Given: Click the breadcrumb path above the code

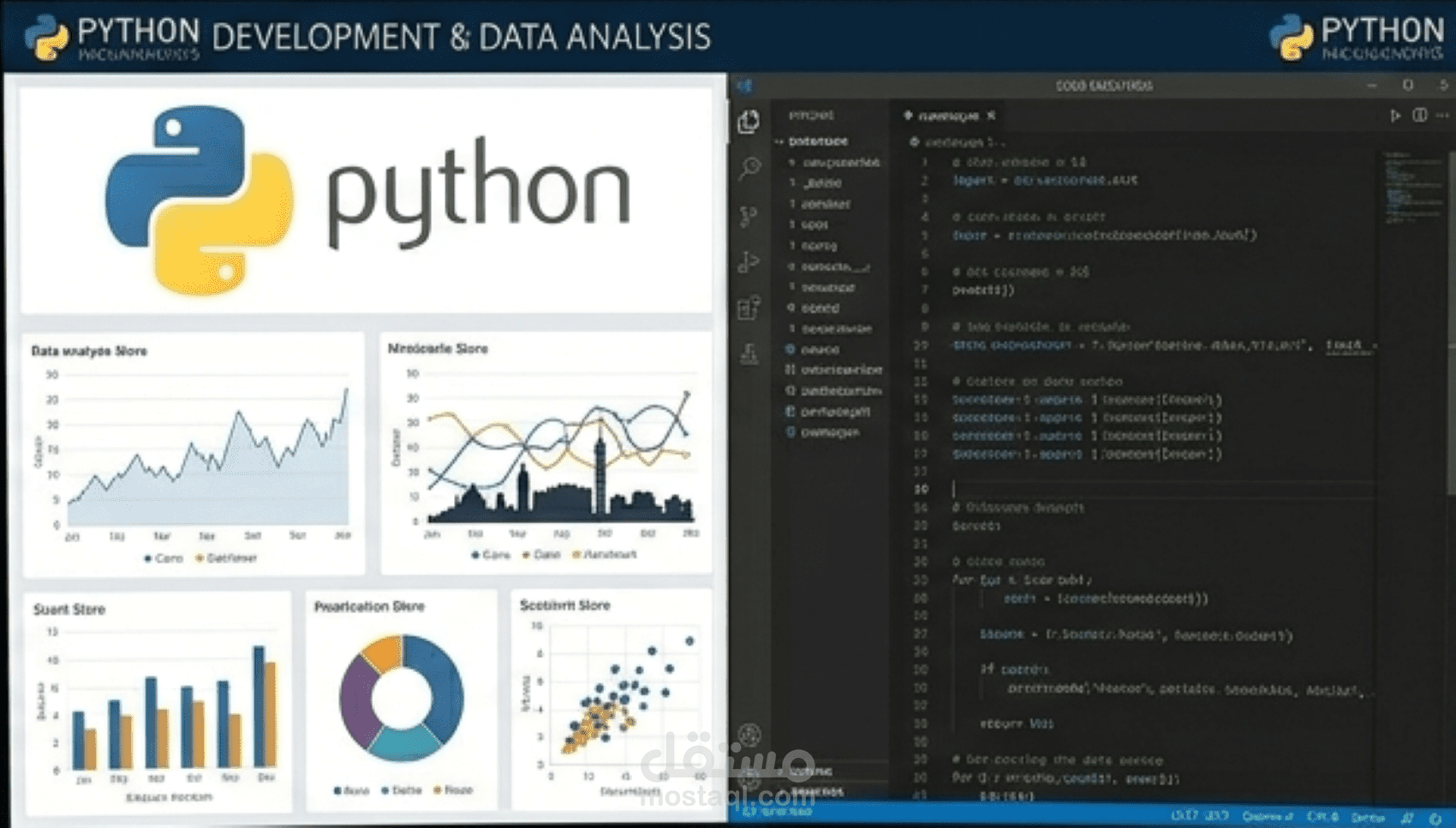Looking at the screenshot, I should pos(958,141).
